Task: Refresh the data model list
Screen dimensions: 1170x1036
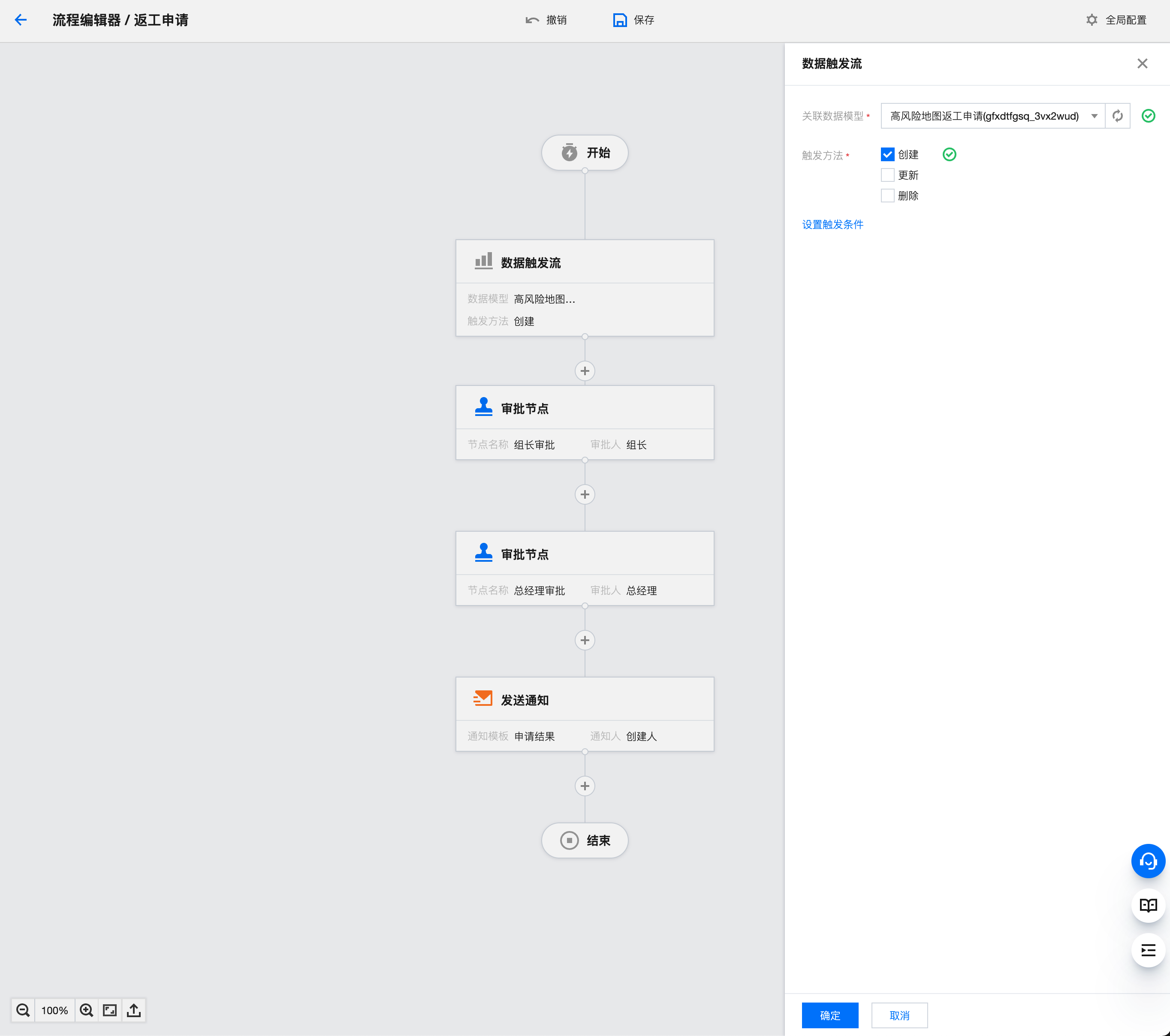Action: point(1117,116)
